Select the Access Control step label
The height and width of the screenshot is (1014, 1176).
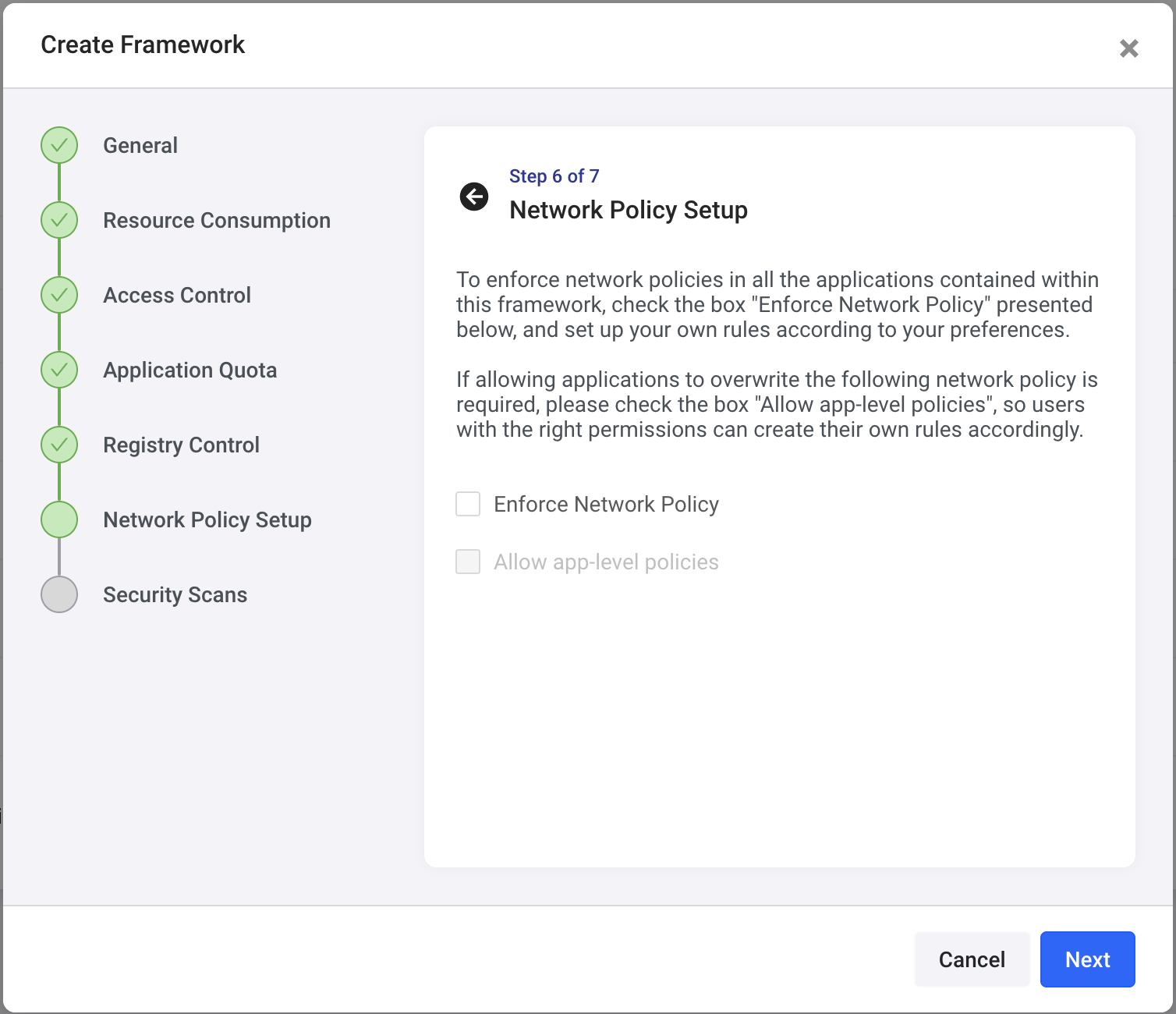[177, 295]
